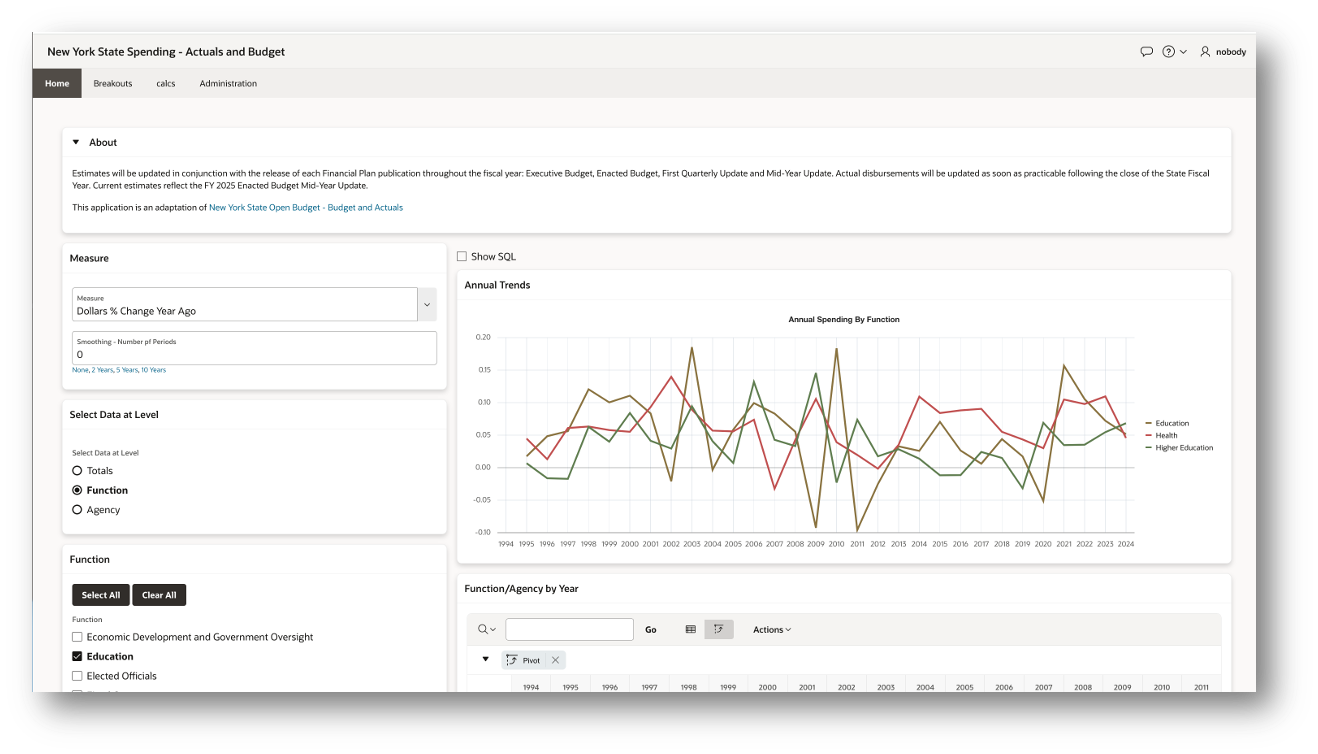Viewport: 1318px width, 754px height.
Task: Click the 2005 column header
Action: [964, 687]
